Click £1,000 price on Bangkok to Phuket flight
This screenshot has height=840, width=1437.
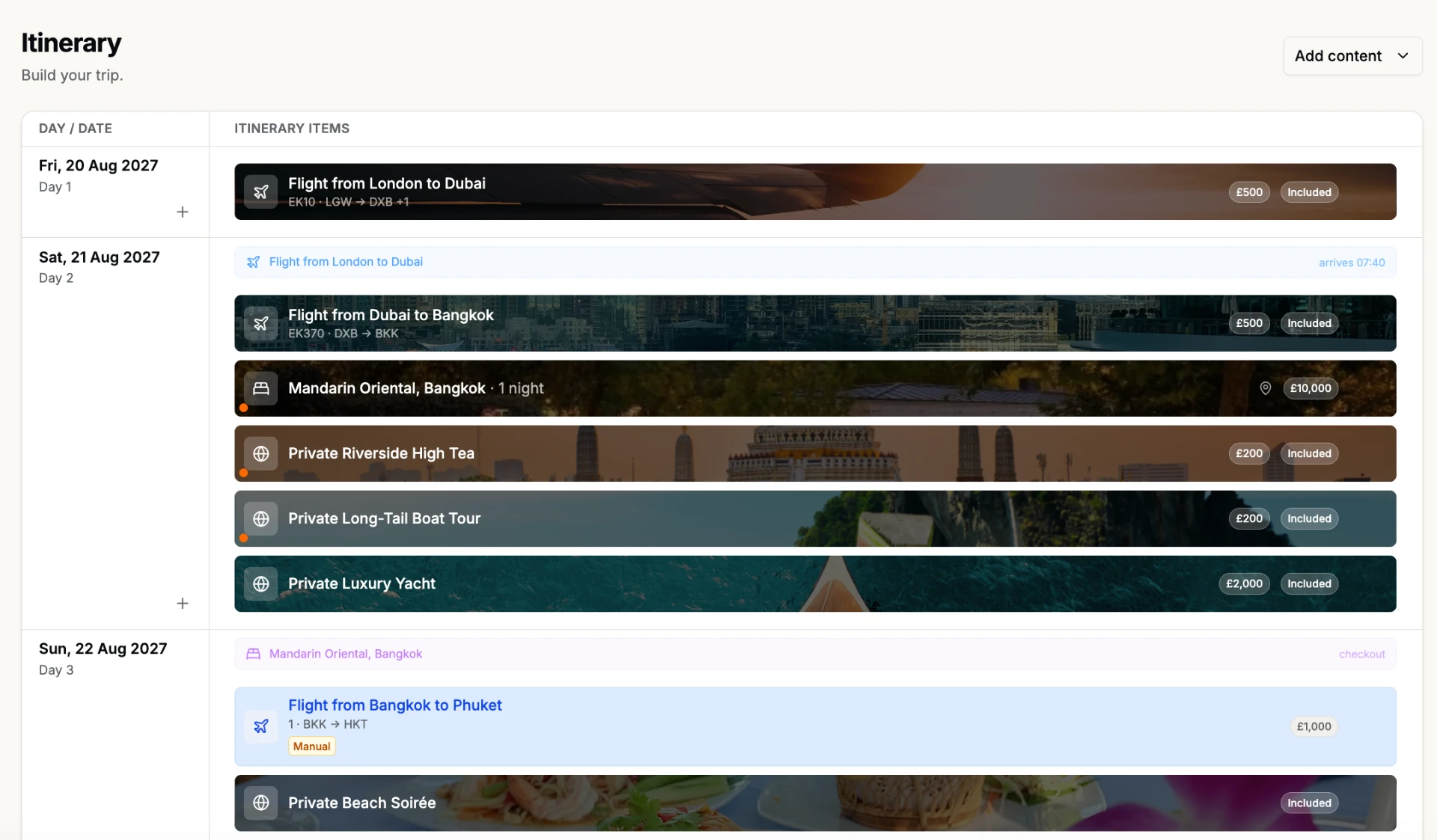[x=1314, y=726]
